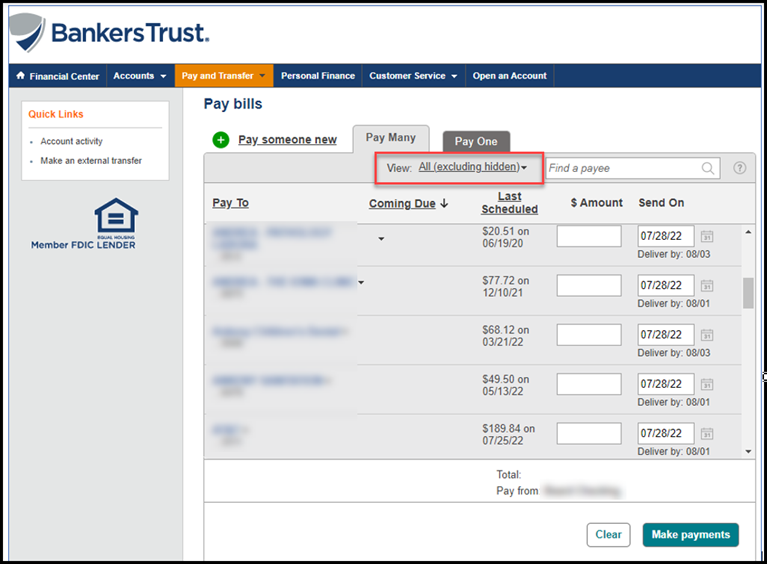Open the Personal Finance menu item
Screen dimensions: 767x564
[317, 76]
